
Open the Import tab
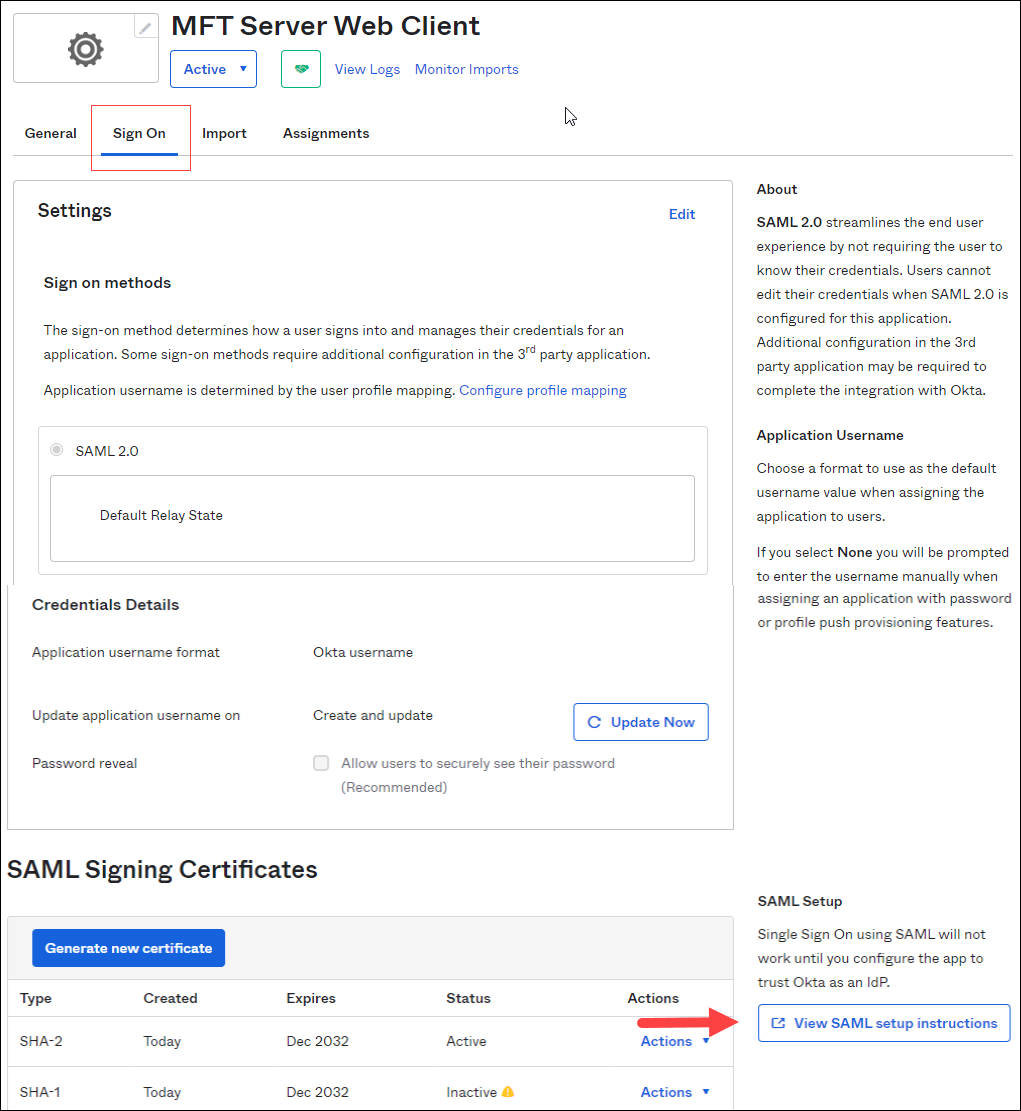click(224, 133)
